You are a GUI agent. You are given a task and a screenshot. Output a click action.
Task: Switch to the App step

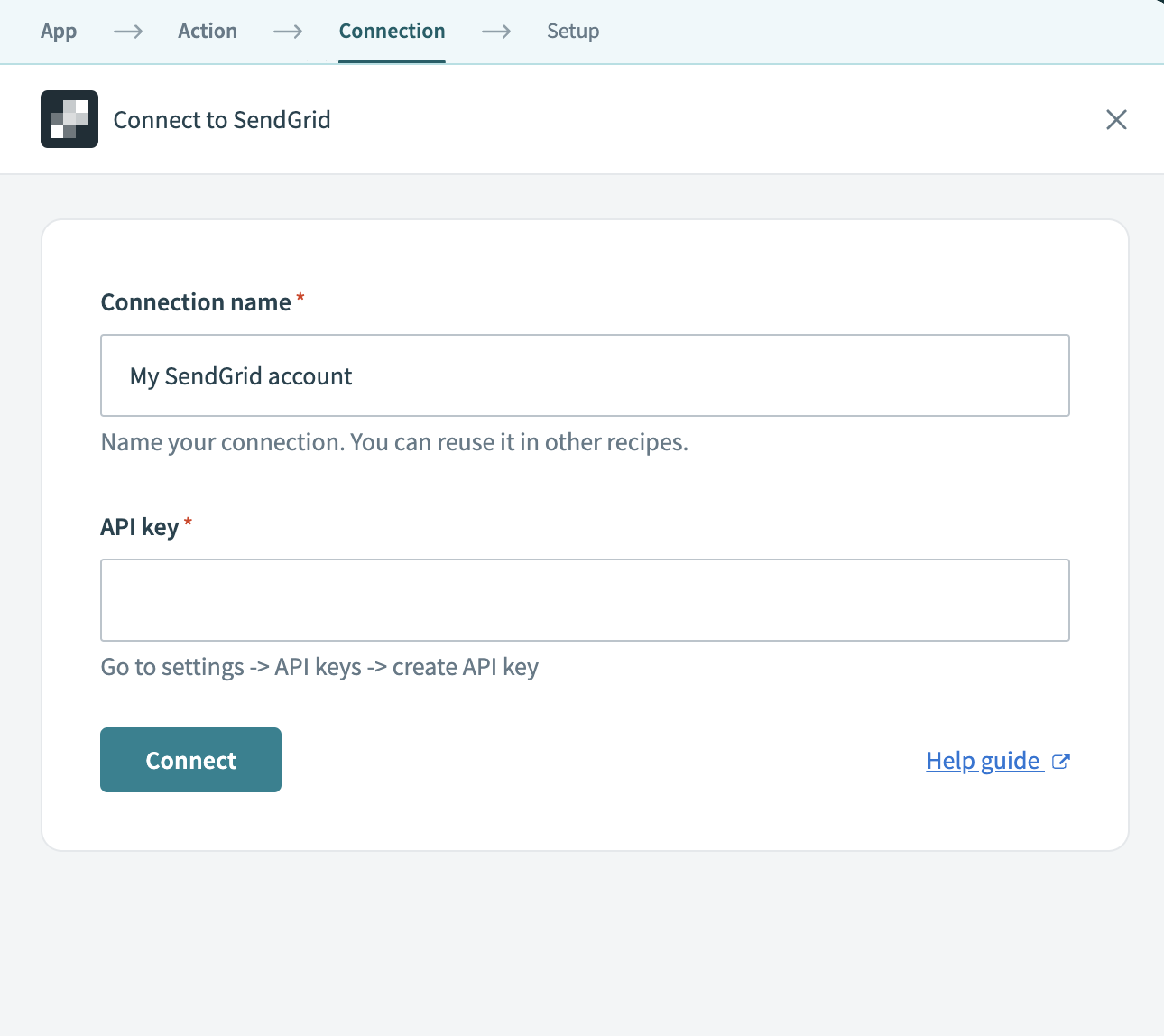coord(58,32)
